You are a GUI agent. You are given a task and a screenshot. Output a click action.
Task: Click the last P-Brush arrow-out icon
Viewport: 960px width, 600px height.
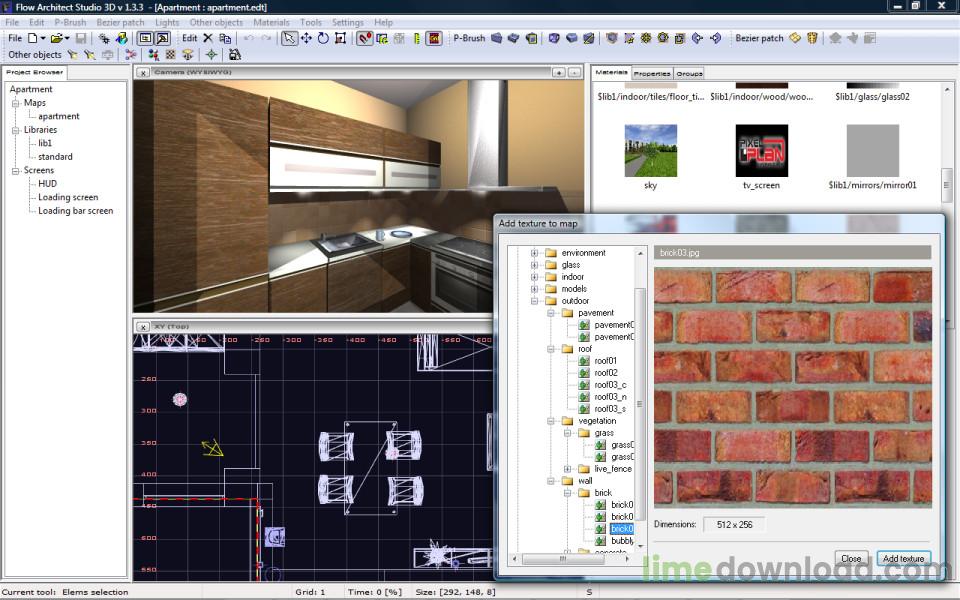pyautogui.click(x=715, y=38)
